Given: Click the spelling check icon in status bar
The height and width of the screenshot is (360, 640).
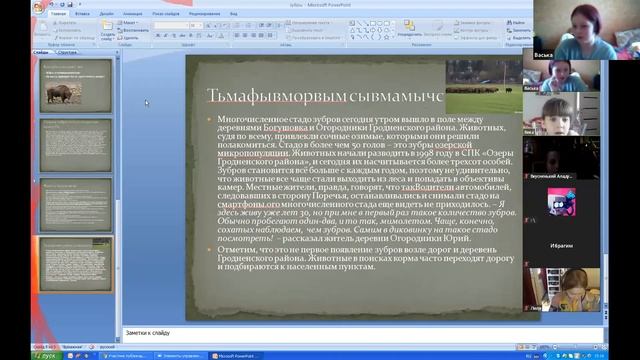Looking at the screenshot, I should [x=92, y=347].
